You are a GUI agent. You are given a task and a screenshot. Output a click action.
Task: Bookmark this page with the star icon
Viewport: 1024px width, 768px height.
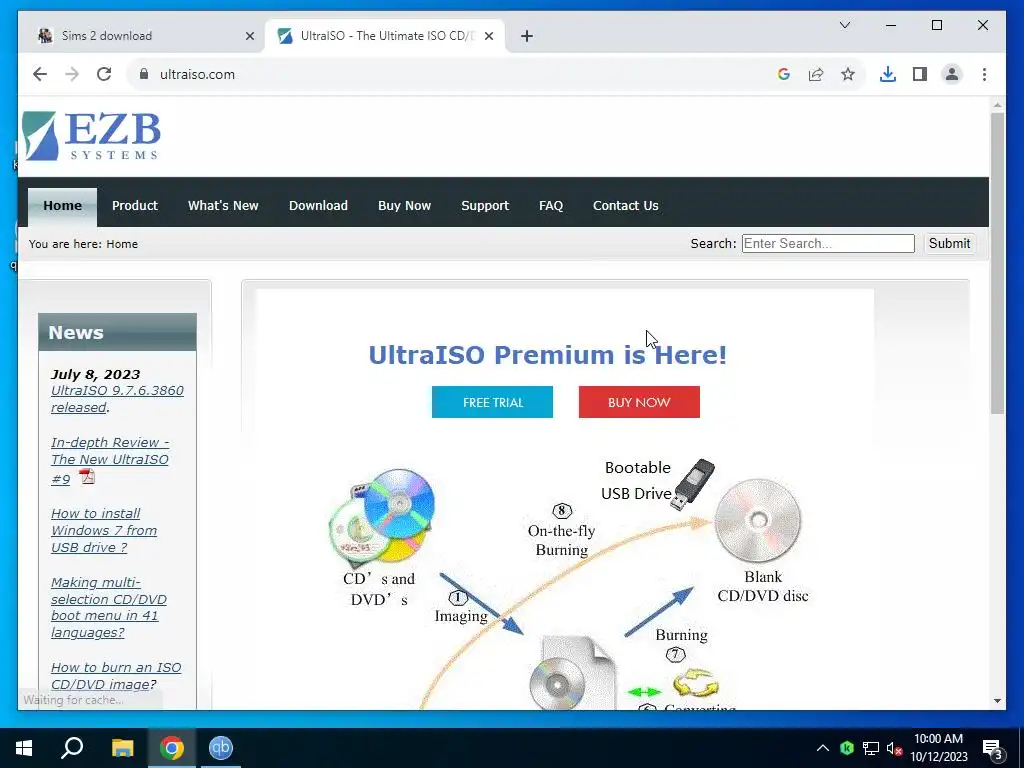click(848, 74)
